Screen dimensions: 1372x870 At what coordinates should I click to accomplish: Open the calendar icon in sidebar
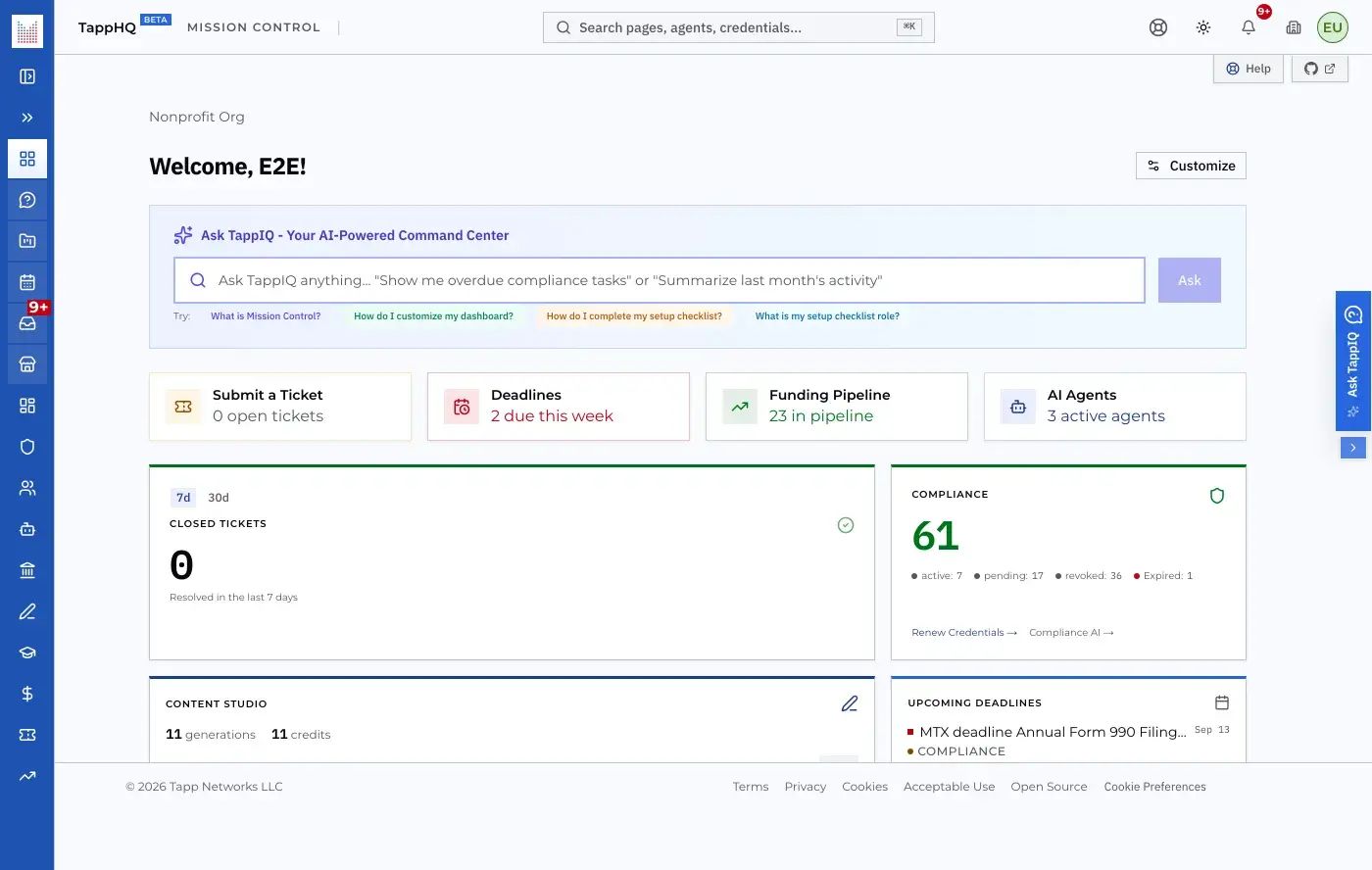pos(27,282)
